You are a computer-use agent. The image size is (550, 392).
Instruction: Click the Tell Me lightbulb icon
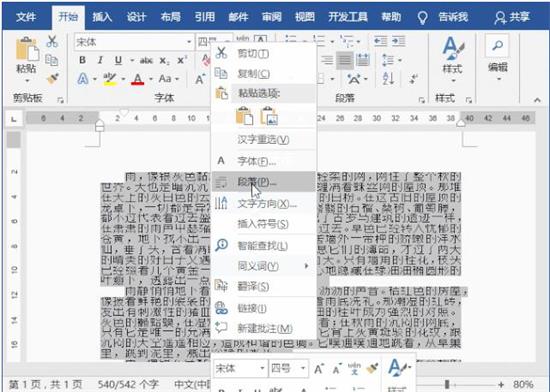pyautogui.click(x=423, y=17)
